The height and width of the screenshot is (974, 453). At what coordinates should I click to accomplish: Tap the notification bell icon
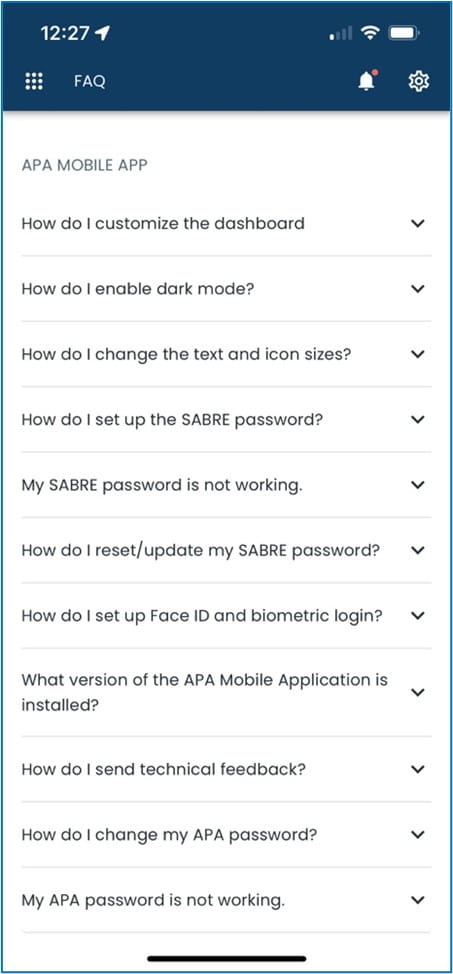[367, 81]
